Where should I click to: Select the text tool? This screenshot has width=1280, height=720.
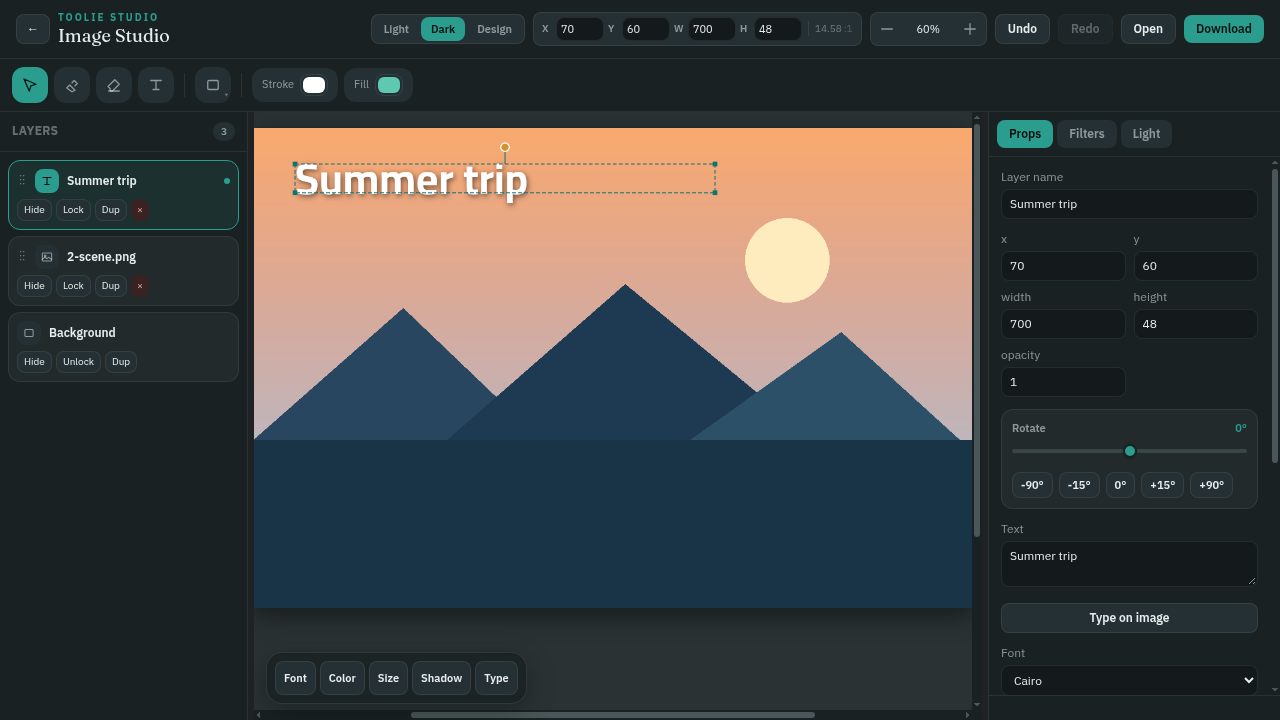click(x=156, y=85)
